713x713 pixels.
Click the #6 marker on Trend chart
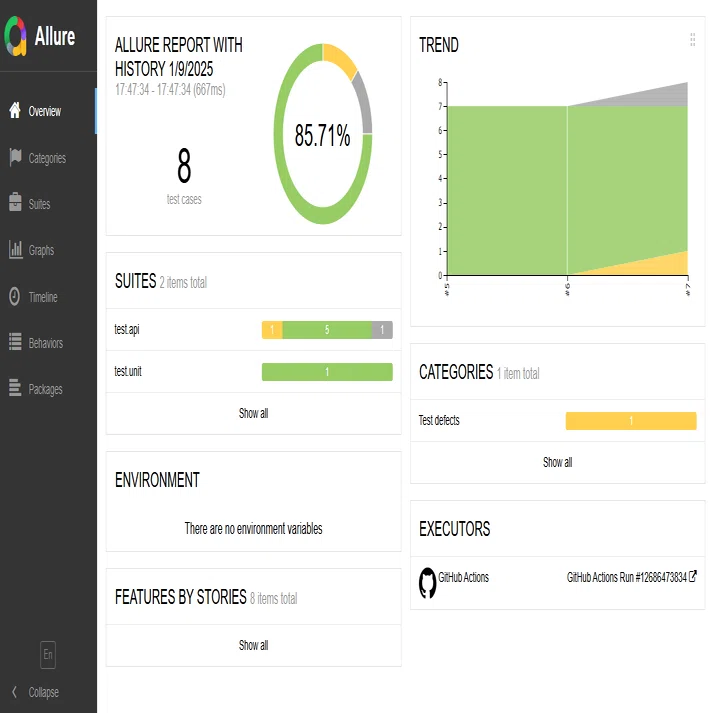click(567, 289)
